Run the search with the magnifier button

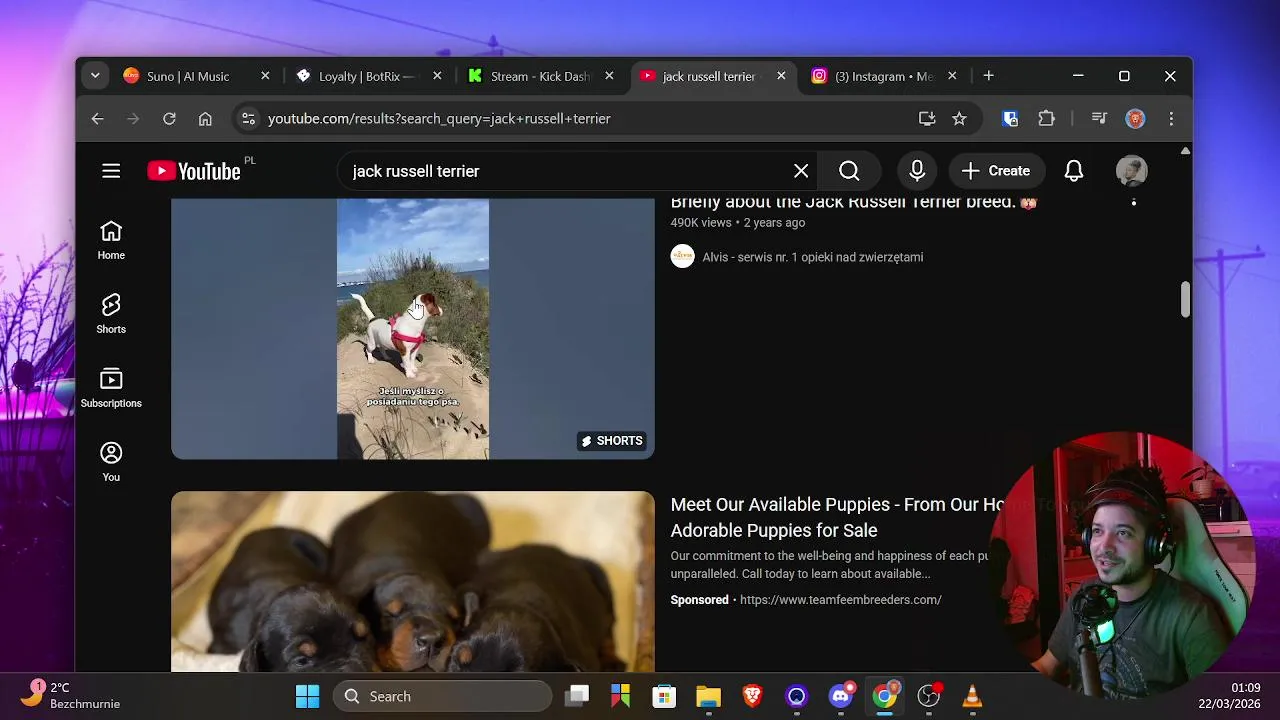point(849,171)
